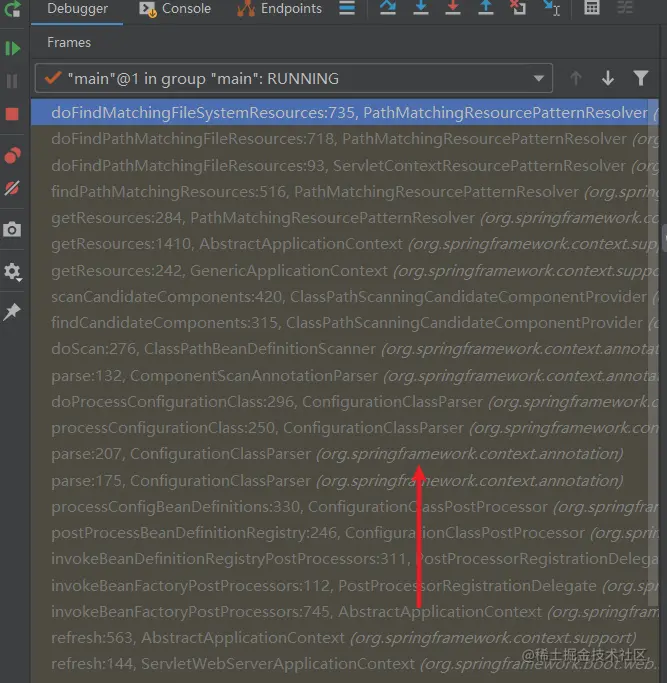The height and width of the screenshot is (683, 667).
Task: Select frame invokeBeanFactoryPostProcessors:745
Action: pyautogui.click(x=344, y=612)
